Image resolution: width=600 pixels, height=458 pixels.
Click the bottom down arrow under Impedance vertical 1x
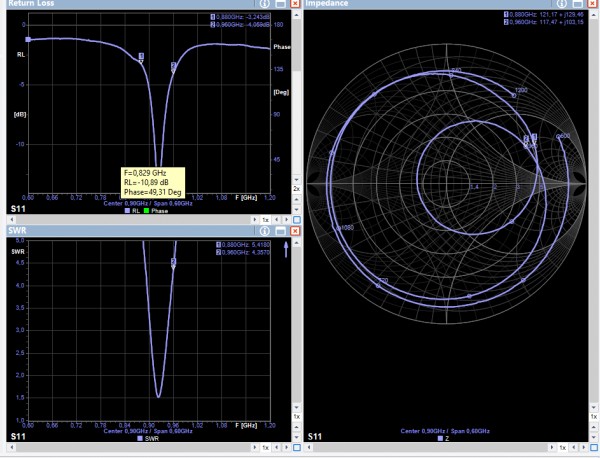(593, 437)
